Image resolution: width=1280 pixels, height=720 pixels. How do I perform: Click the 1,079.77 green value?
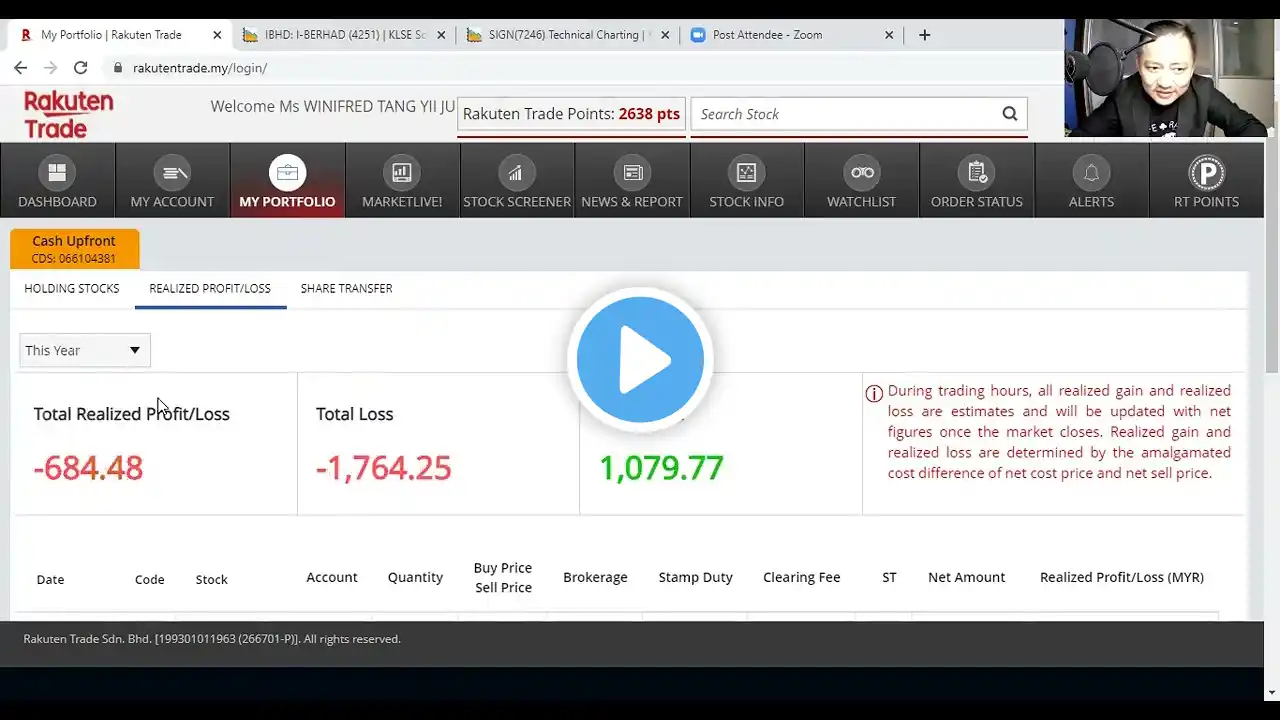pyautogui.click(x=661, y=468)
